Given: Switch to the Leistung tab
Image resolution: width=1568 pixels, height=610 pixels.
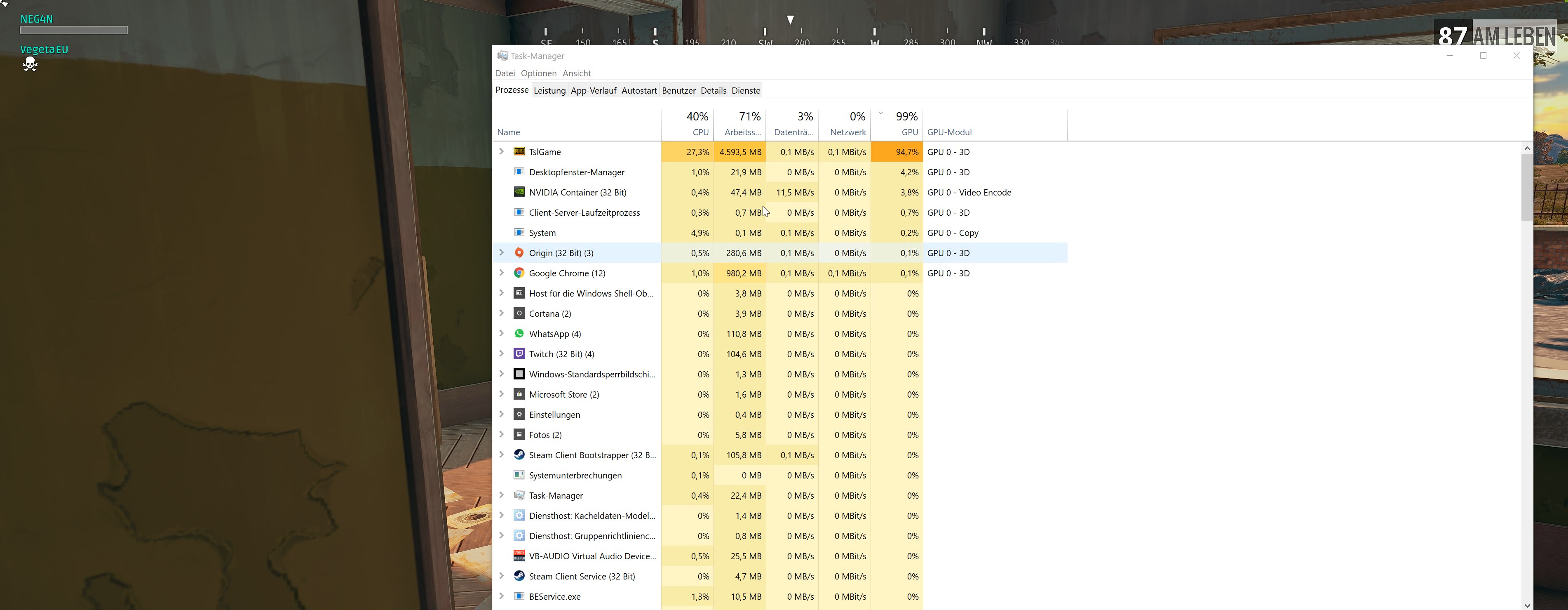Looking at the screenshot, I should [549, 91].
